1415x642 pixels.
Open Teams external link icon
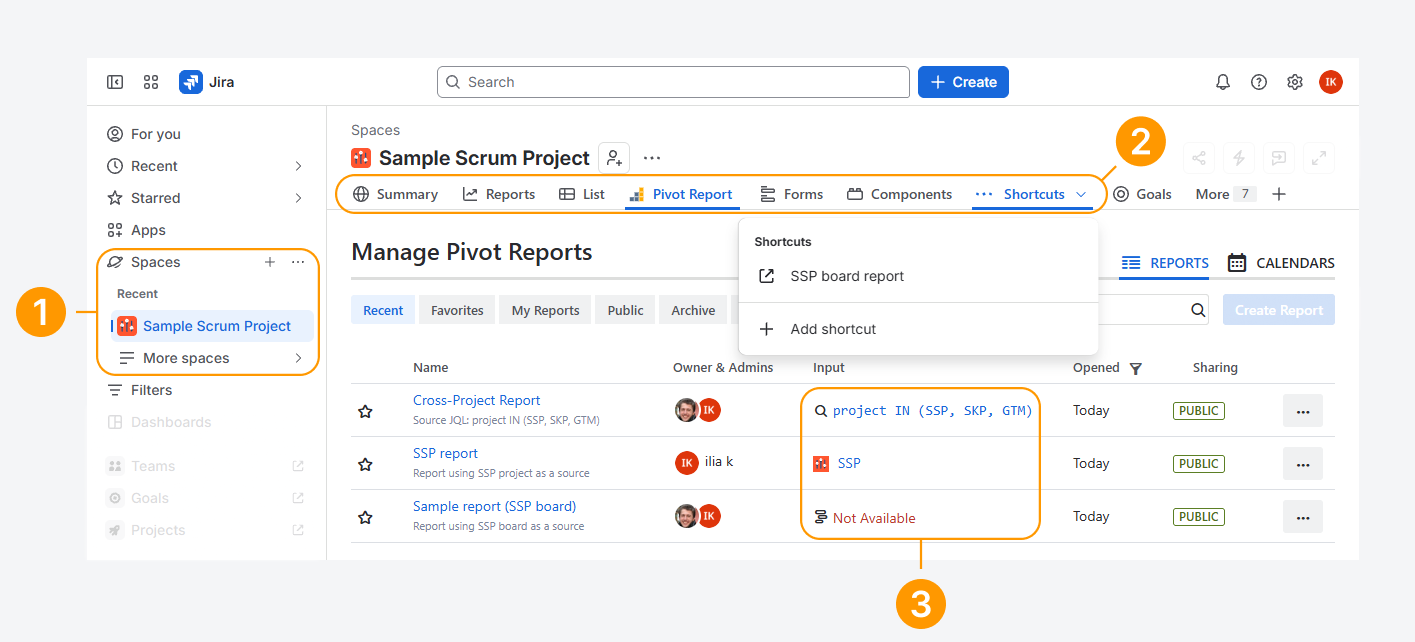pos(297,466)
